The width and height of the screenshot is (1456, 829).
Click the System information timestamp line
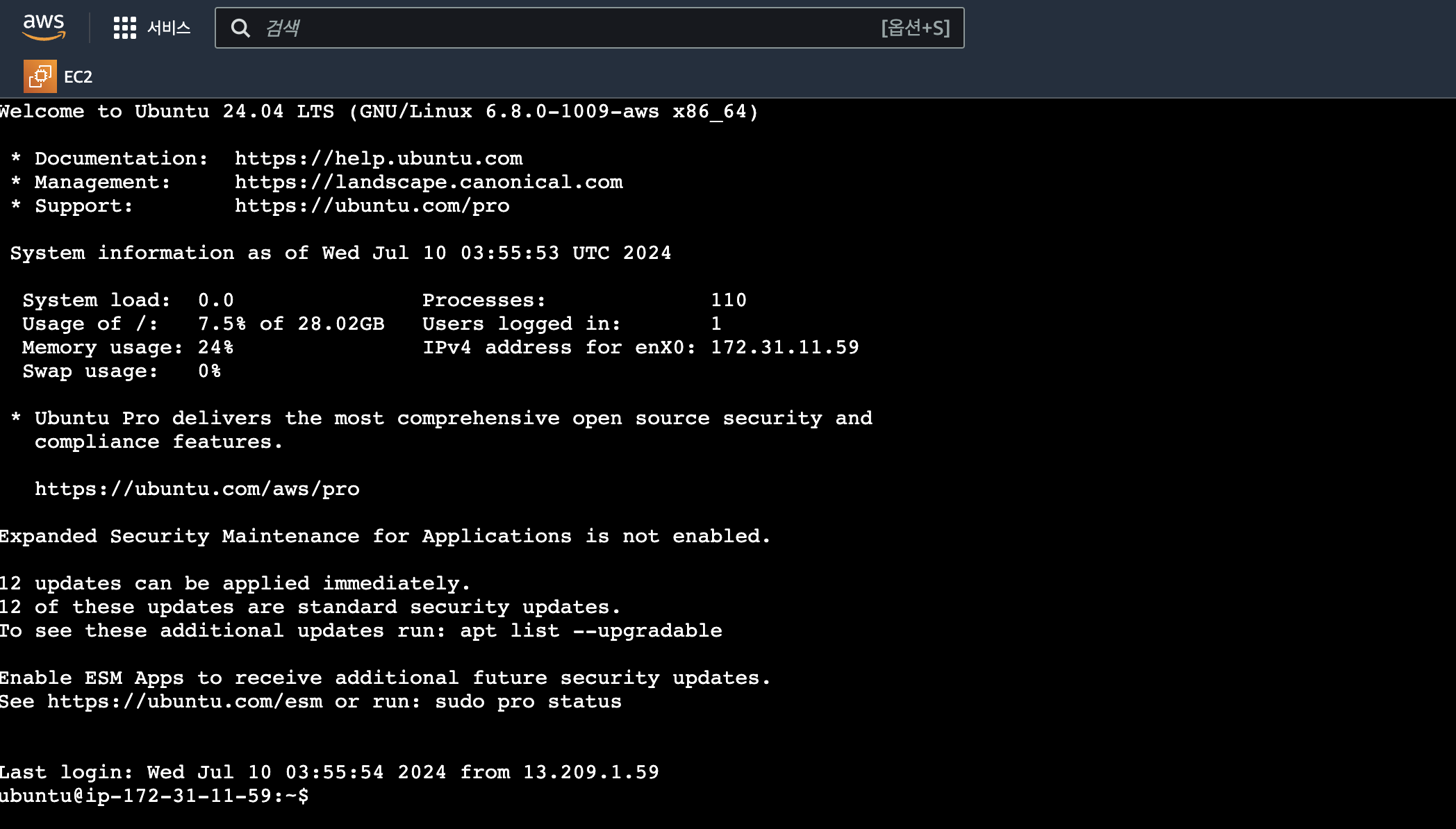click(x=340, y=253)
